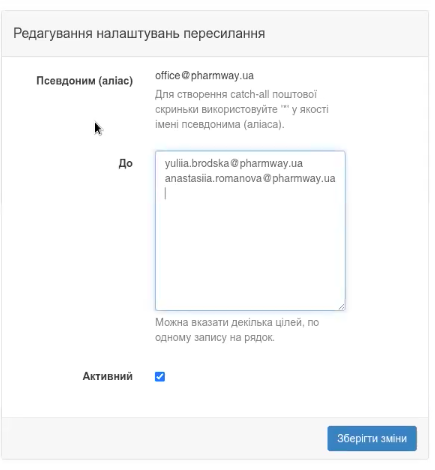Viewport: 435px width, 470px height.
Task: Click the quoted asterisk in the alias hint
Action: [x=284, y=109]
